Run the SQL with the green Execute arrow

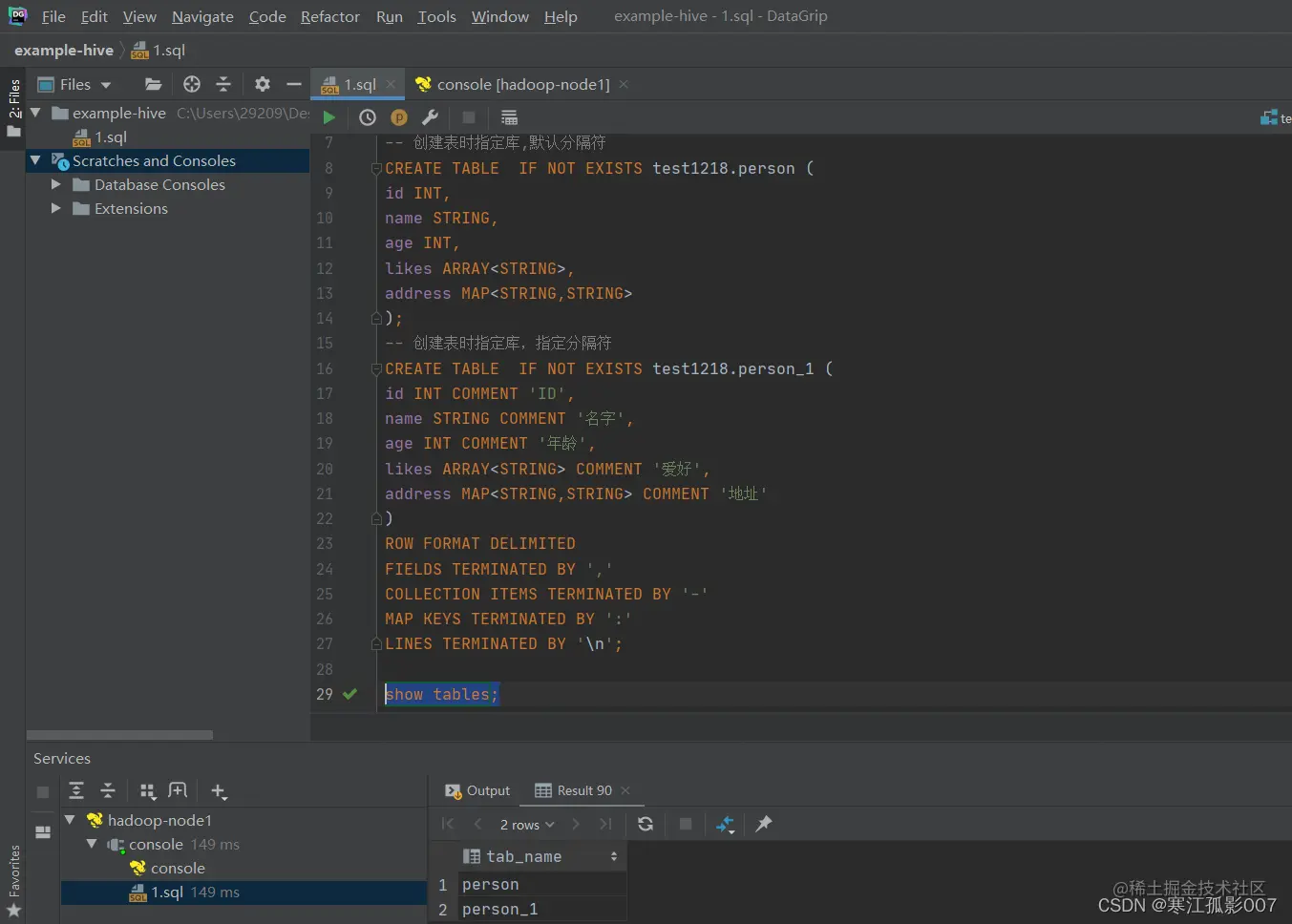[x=329, y=117]
